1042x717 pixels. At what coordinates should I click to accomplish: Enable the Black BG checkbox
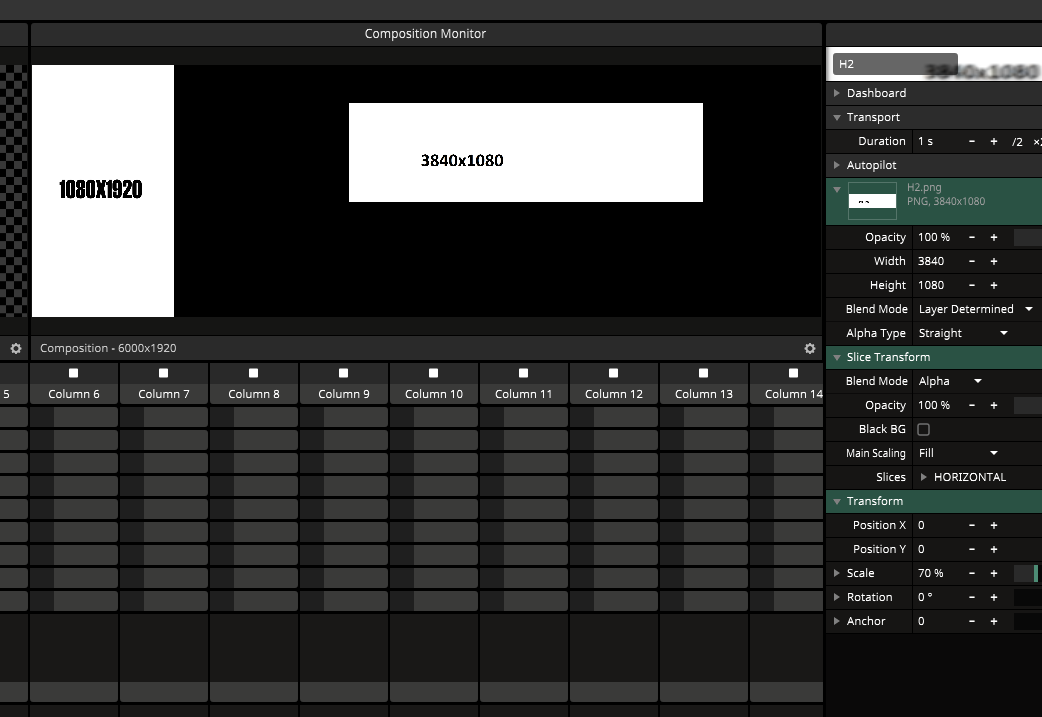click(x=923, y=429)
